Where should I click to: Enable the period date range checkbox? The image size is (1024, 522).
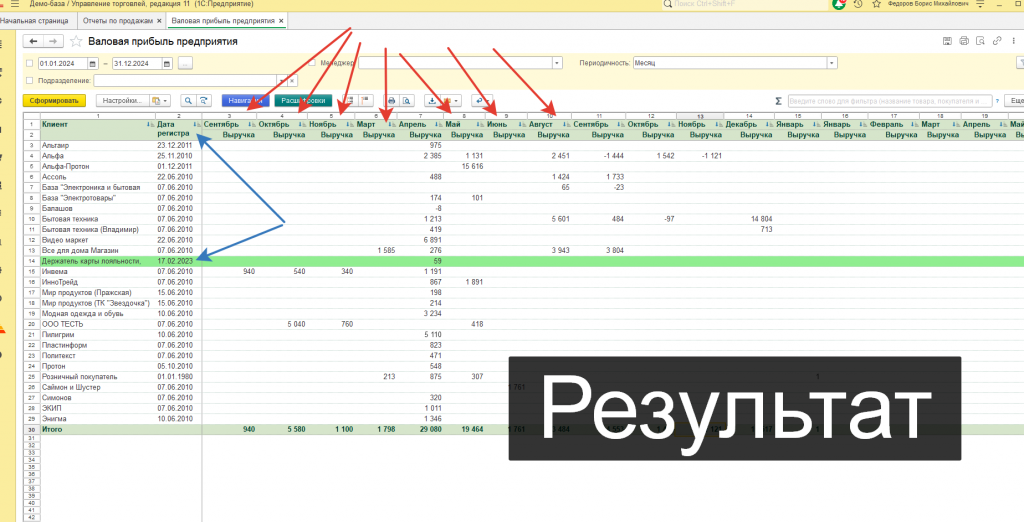click(29, 63)
